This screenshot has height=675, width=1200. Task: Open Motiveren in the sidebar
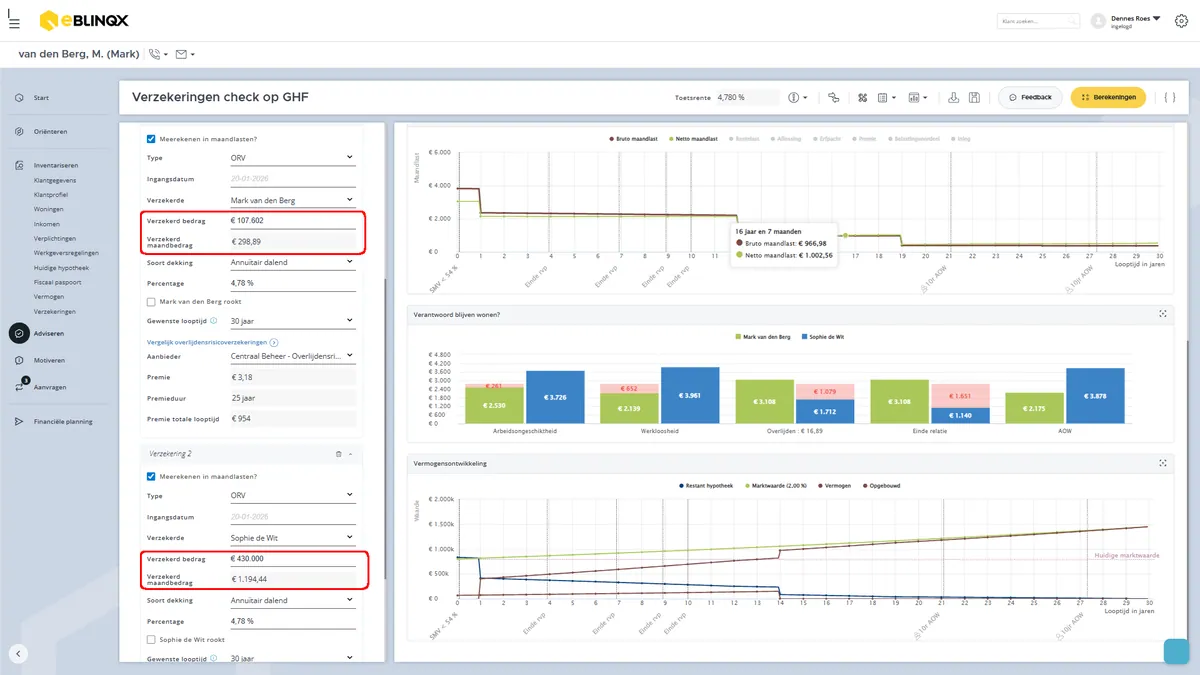(x=48, y=360)
